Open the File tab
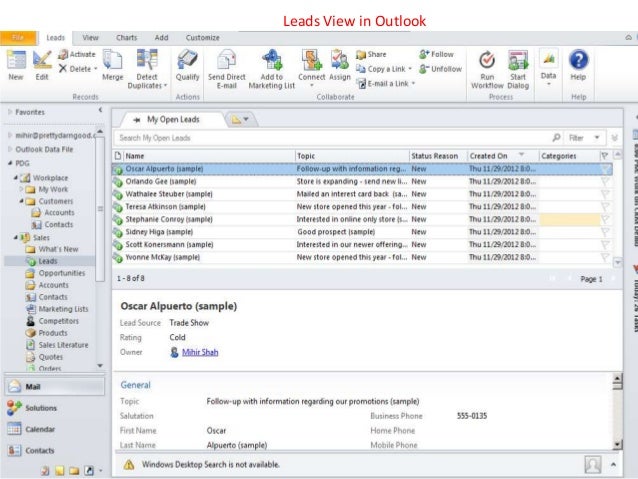 click(x=18, y=38)
